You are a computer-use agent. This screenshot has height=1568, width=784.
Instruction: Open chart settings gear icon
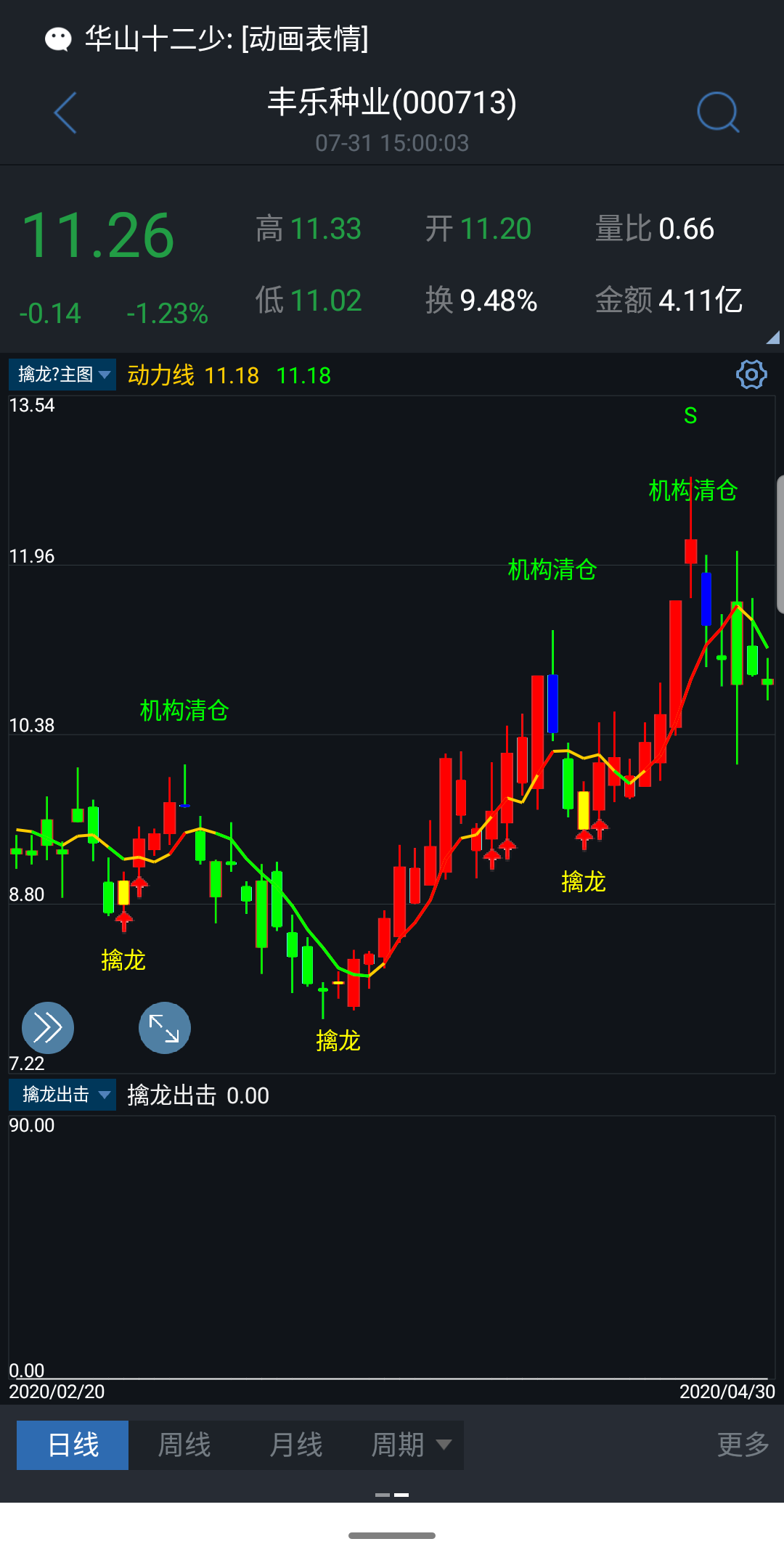(x=751, y=375)
